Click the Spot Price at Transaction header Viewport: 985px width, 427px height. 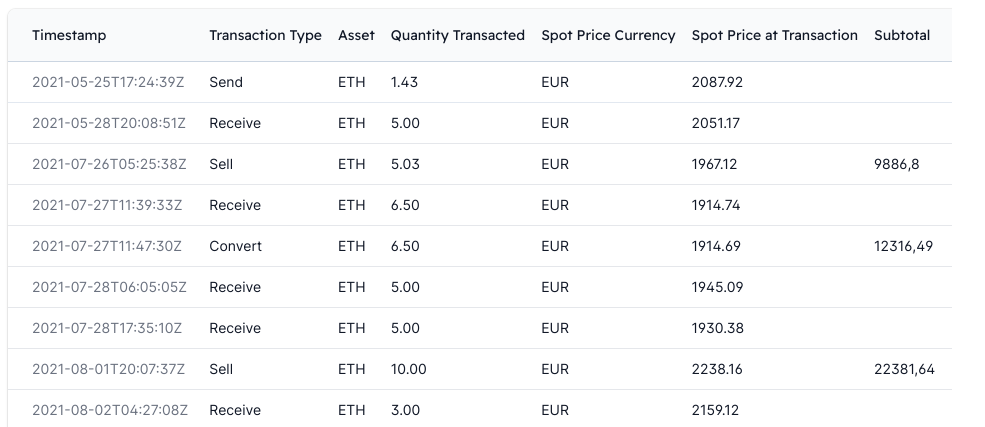[x=774, y=35]
